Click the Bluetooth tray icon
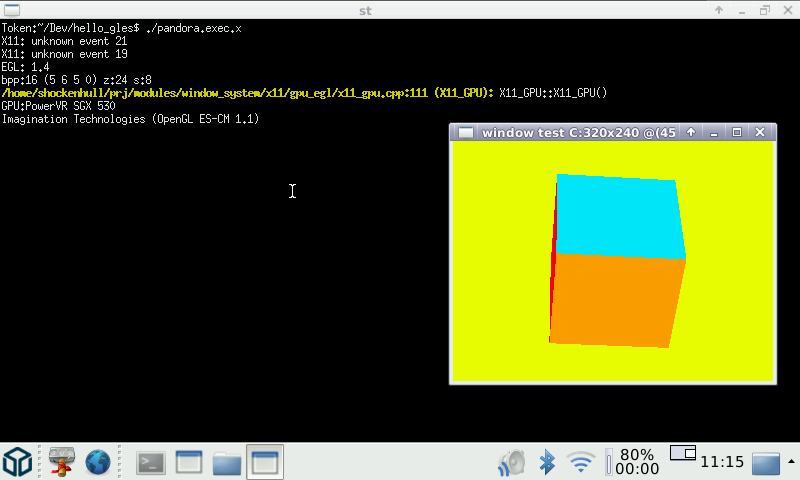The height and width of the screenshot is (480, 800). tap(547, 461)
